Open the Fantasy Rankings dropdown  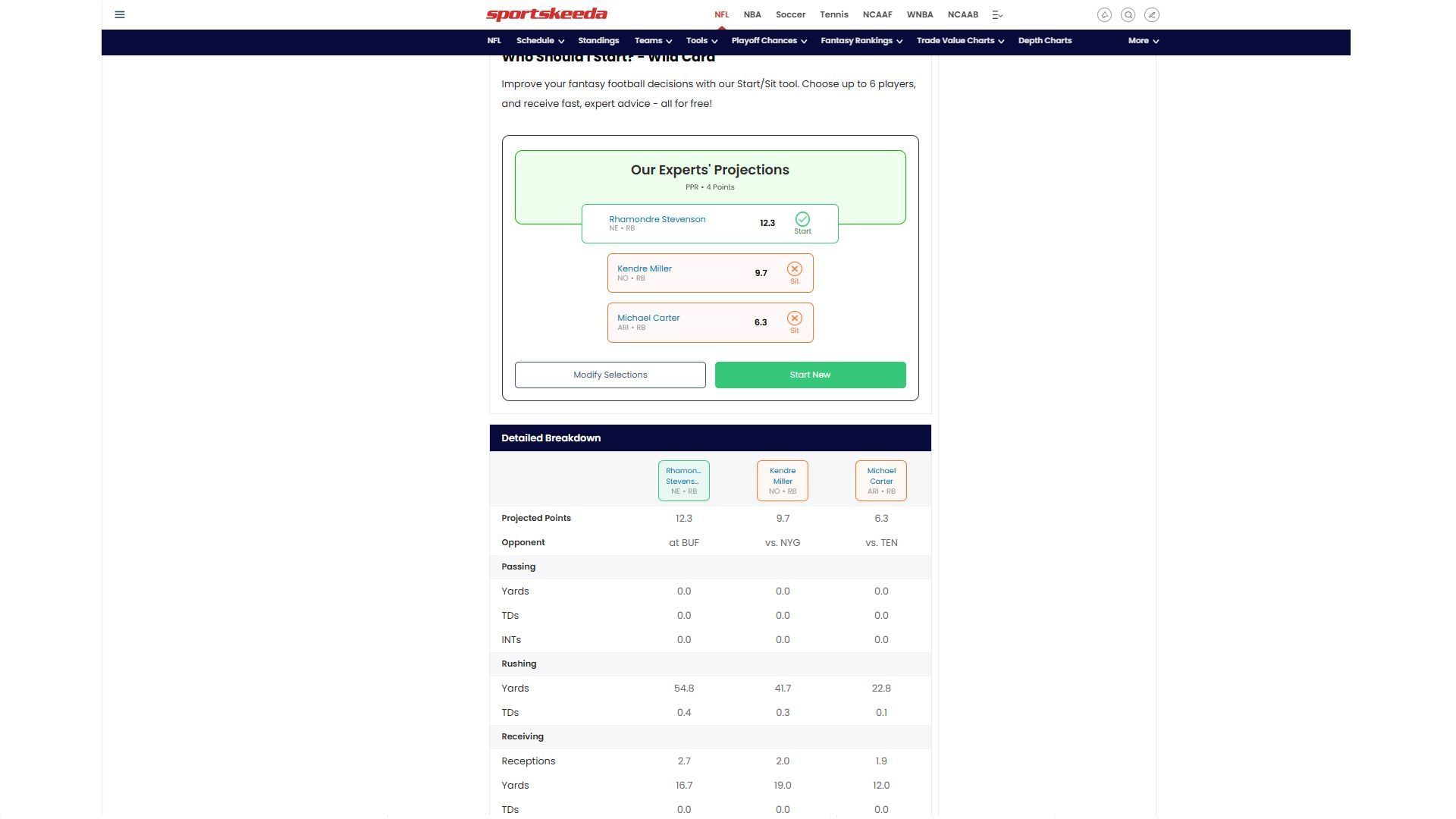pos(861,41)
